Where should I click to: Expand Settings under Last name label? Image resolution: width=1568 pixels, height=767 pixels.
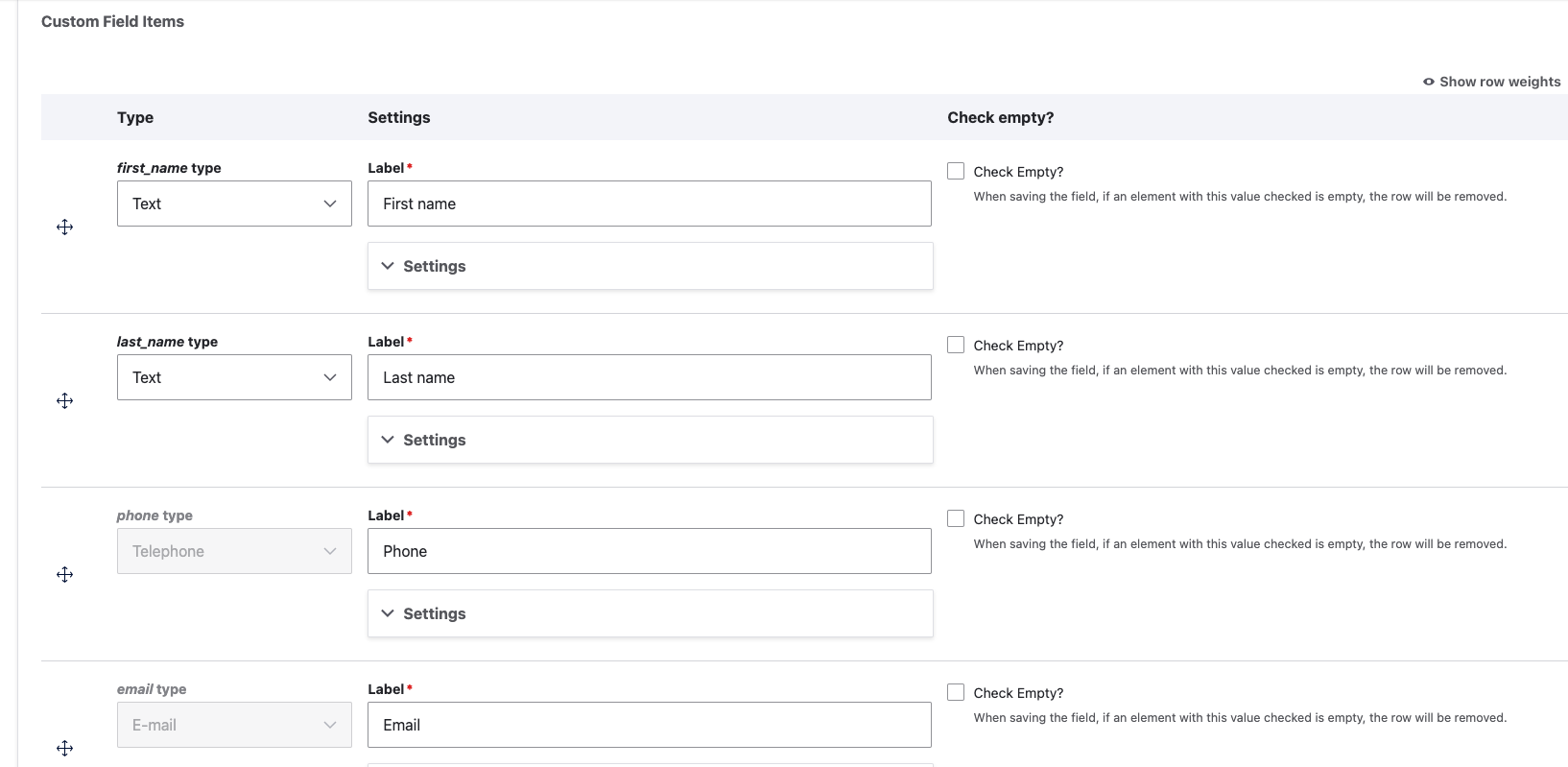[x=434, y=440]
